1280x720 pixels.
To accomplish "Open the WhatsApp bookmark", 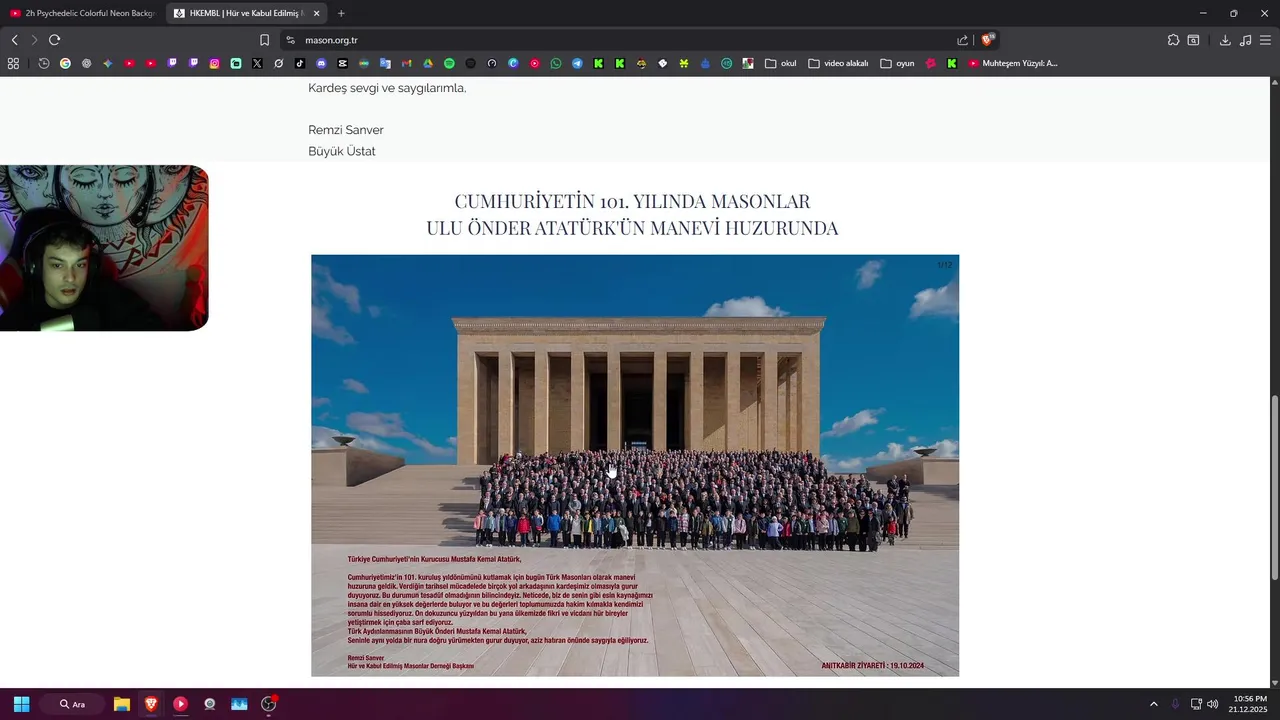I will pyautogui.click(x=556, y=63).
